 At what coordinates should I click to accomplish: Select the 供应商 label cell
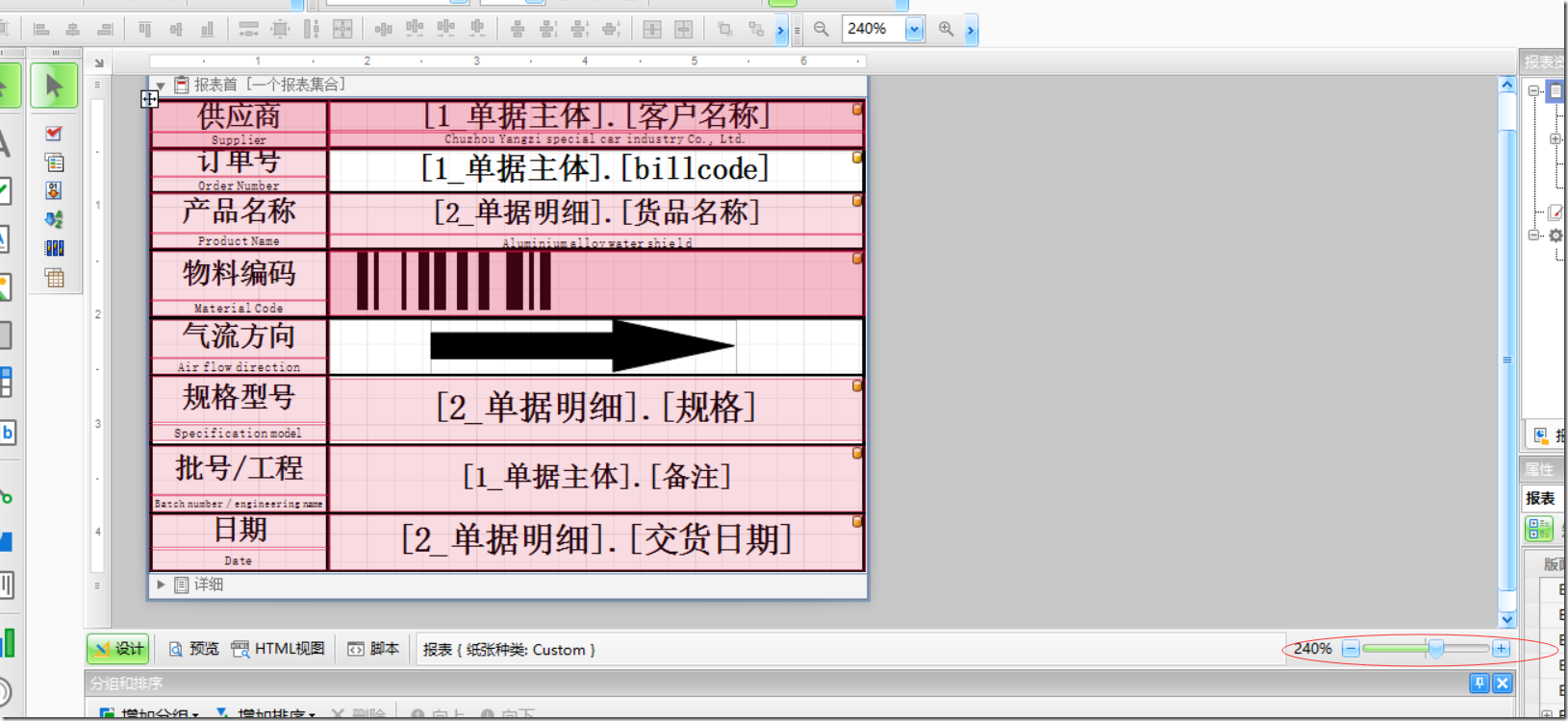pos(240,116)
